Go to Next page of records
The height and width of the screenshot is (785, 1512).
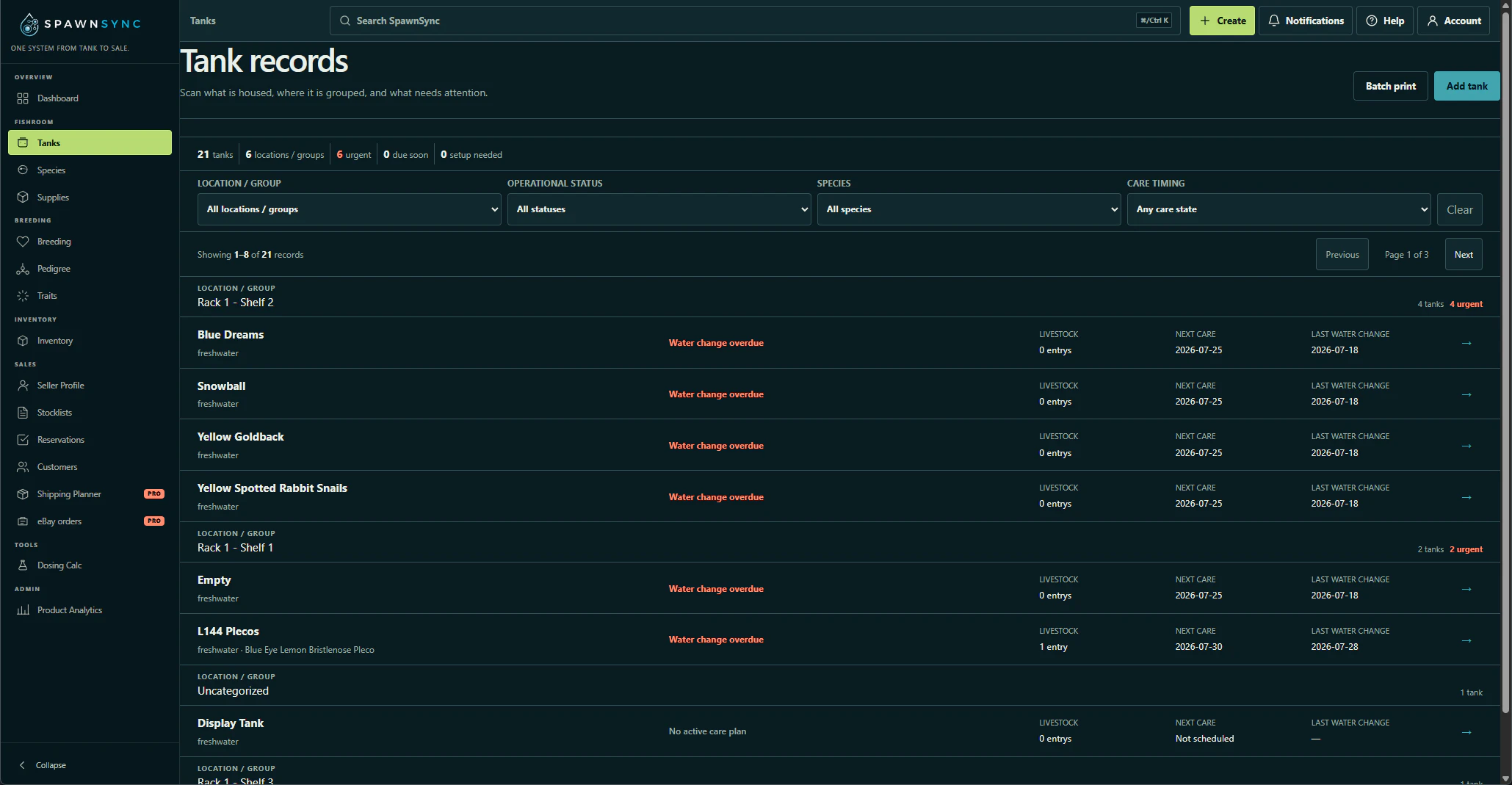point(1464,254)
